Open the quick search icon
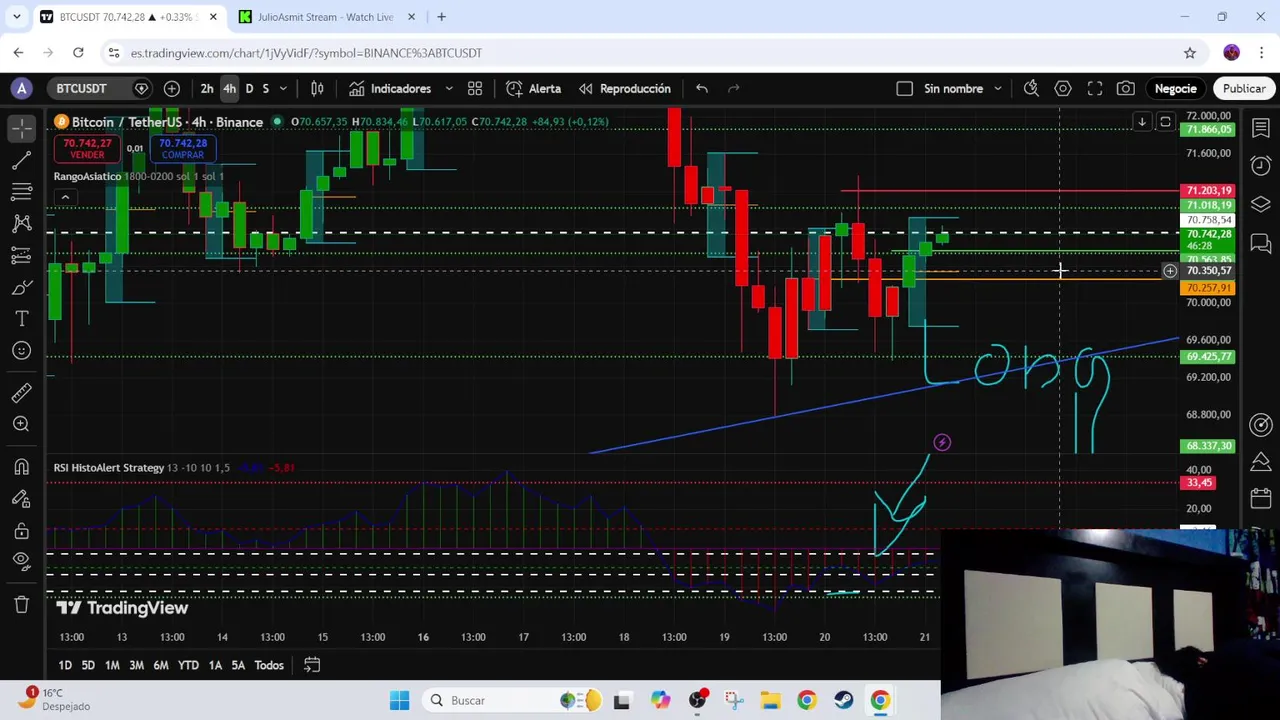1280x720 pixels. point(1031,89)
